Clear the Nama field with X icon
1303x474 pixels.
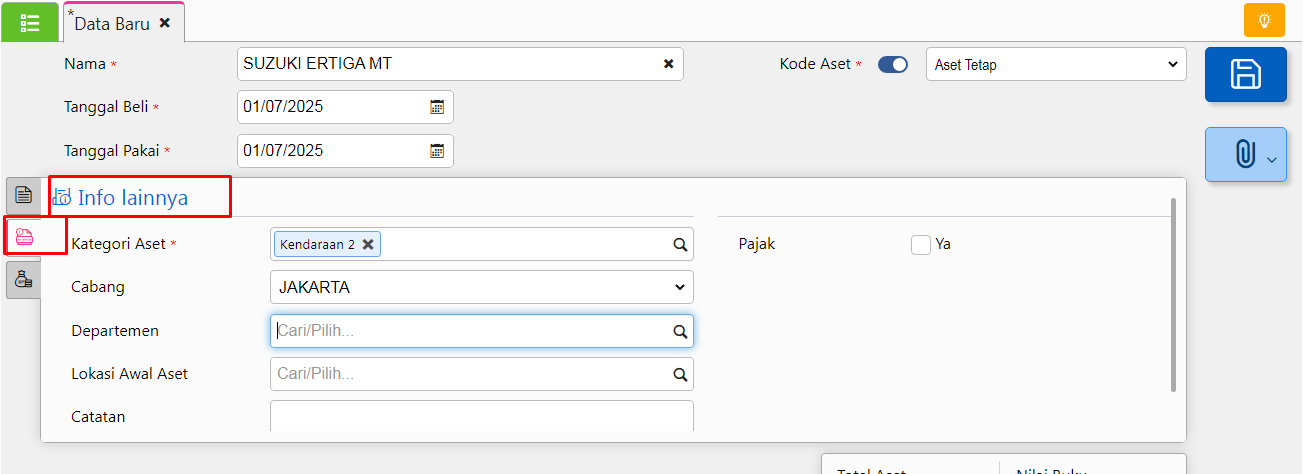coord(668,64)
